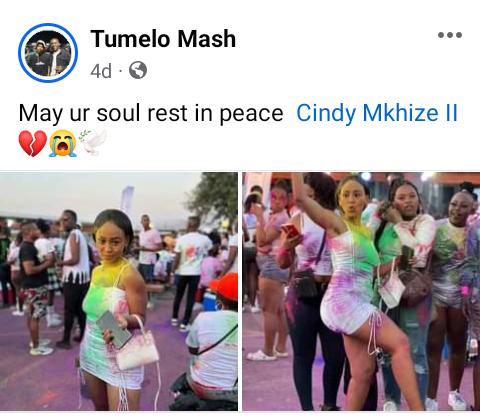
Task: Open tagged profile Cindy Mkhize II
Action: tap(377, 113)
